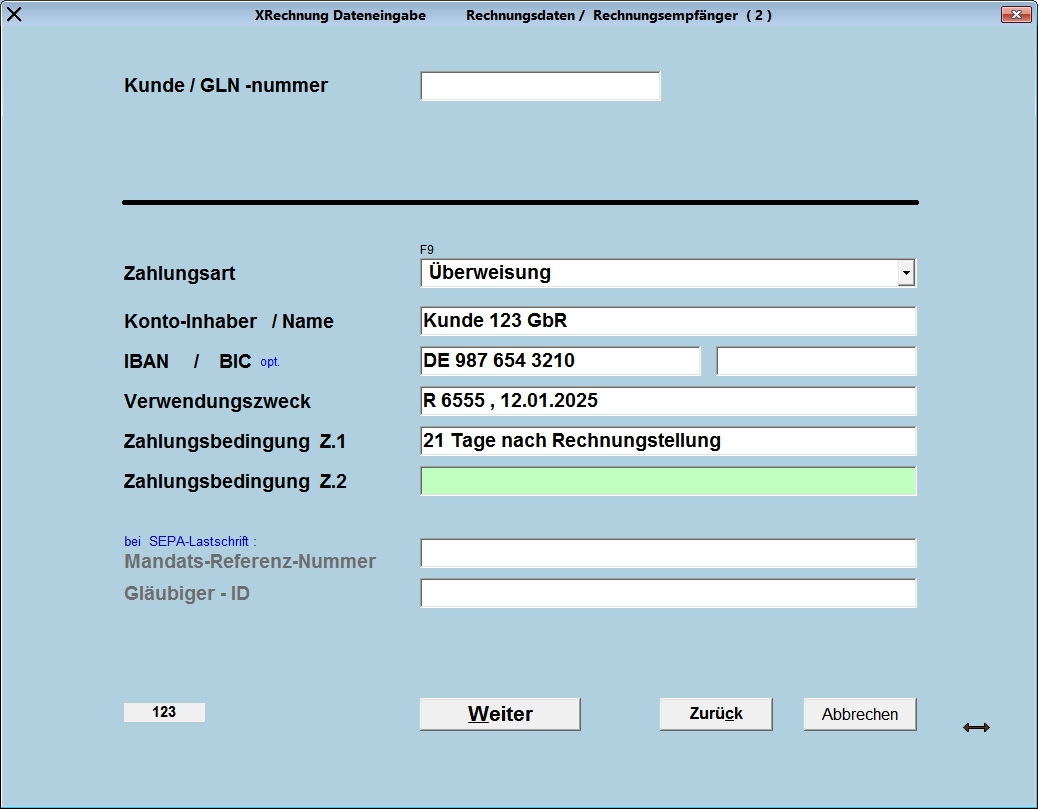Click the Kunde / GLN-nummer input field

(540, 86)
